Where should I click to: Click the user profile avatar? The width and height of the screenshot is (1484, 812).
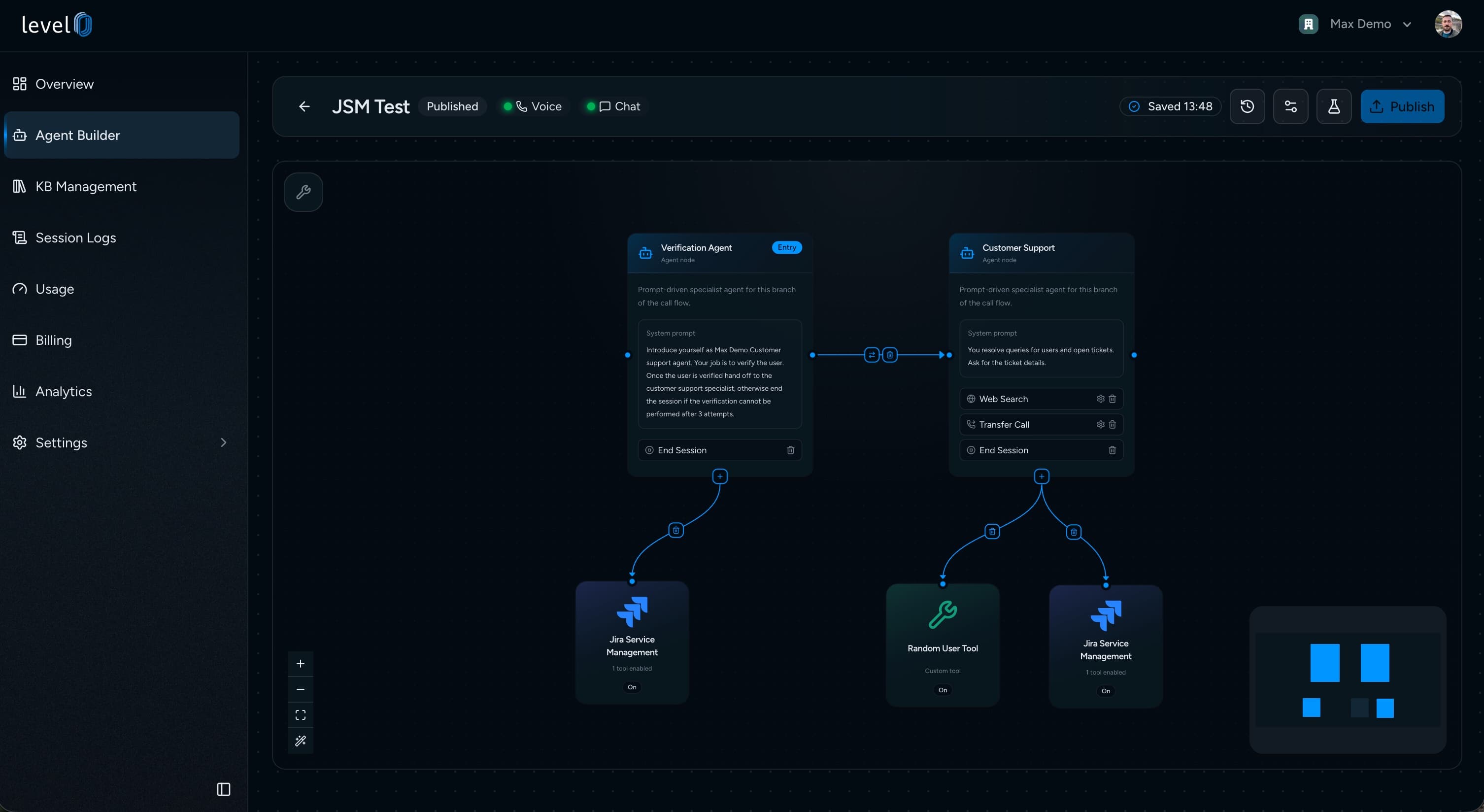pos(1448,24)
